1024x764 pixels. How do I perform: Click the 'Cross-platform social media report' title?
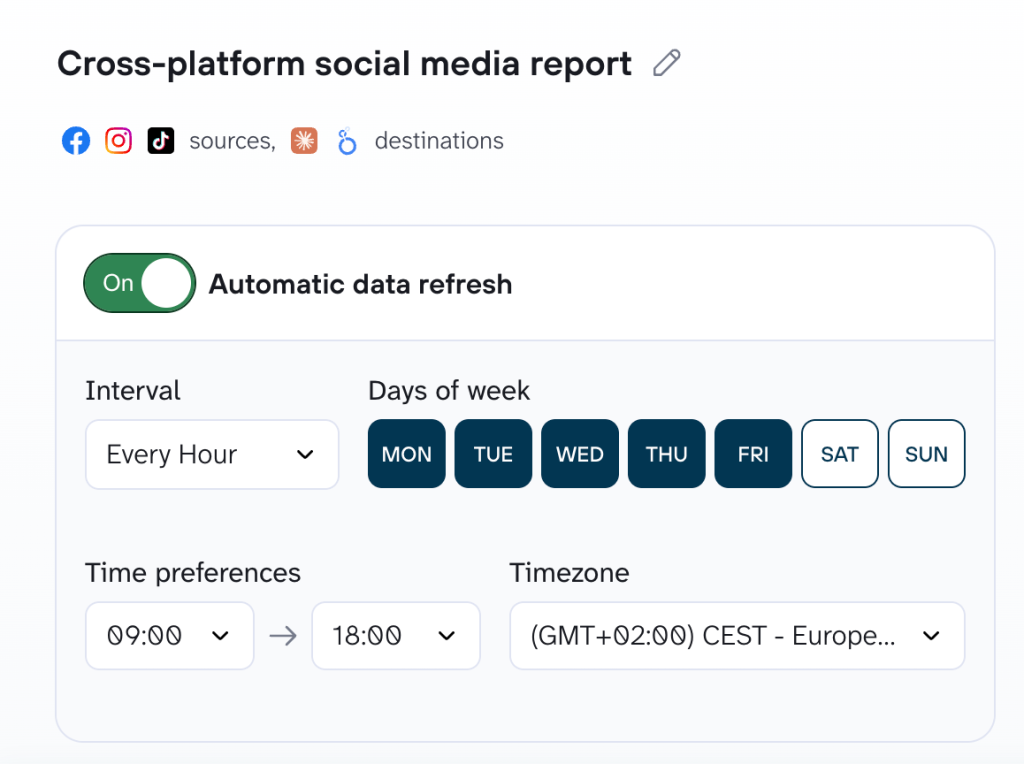click(344, 64)
